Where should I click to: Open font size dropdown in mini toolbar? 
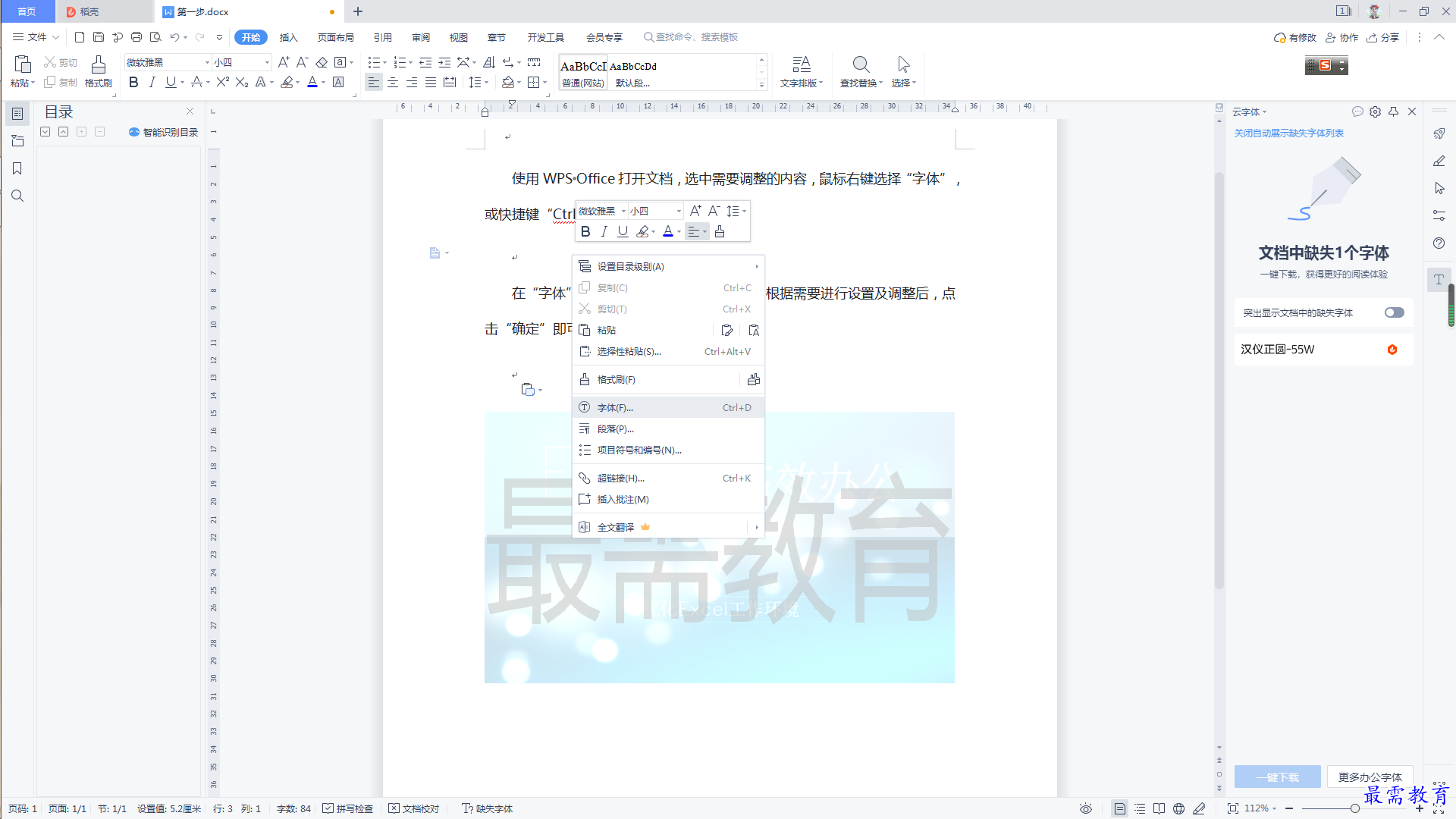coord(679,212)
